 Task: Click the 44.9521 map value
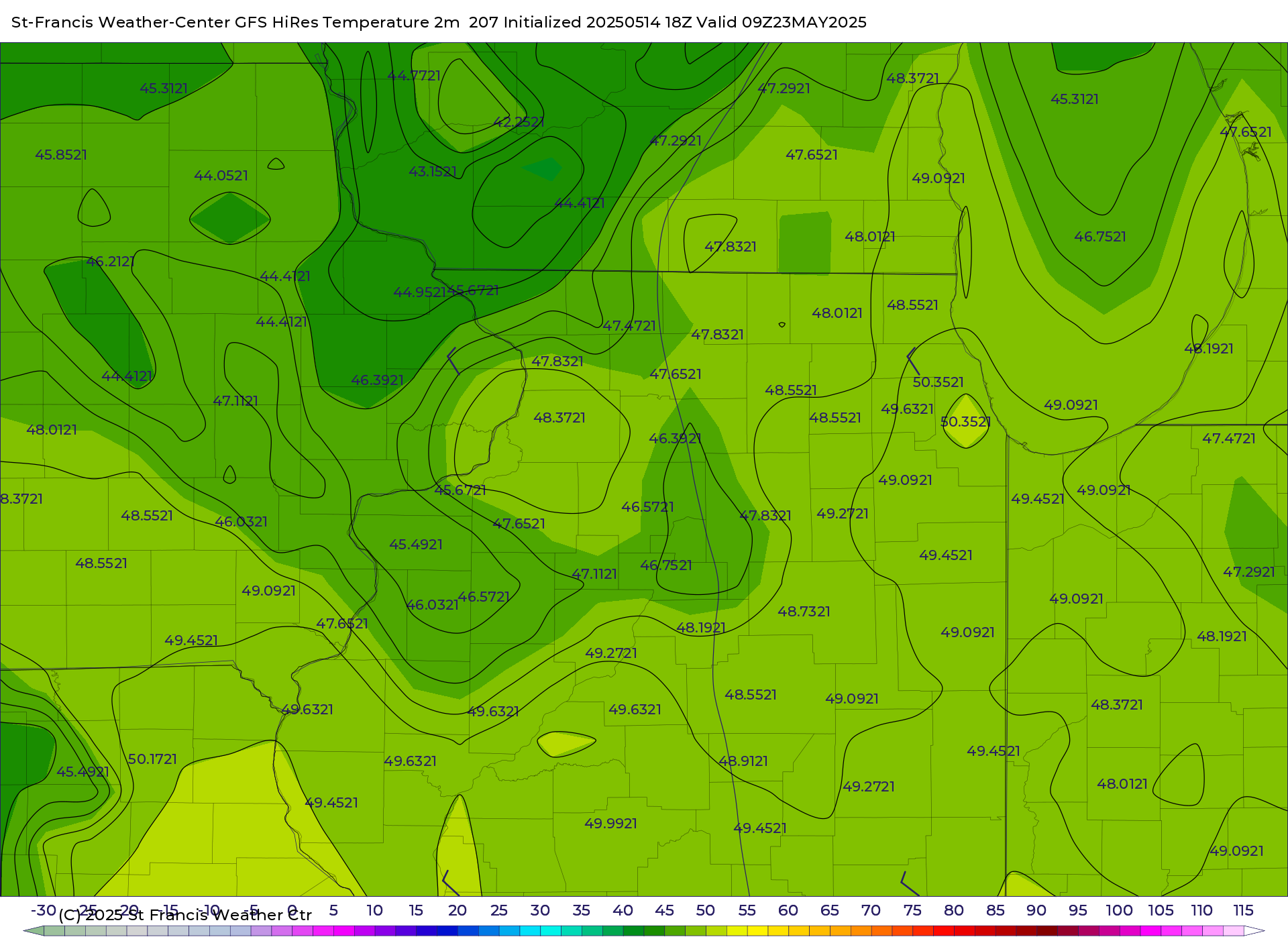tap(419, 292)
